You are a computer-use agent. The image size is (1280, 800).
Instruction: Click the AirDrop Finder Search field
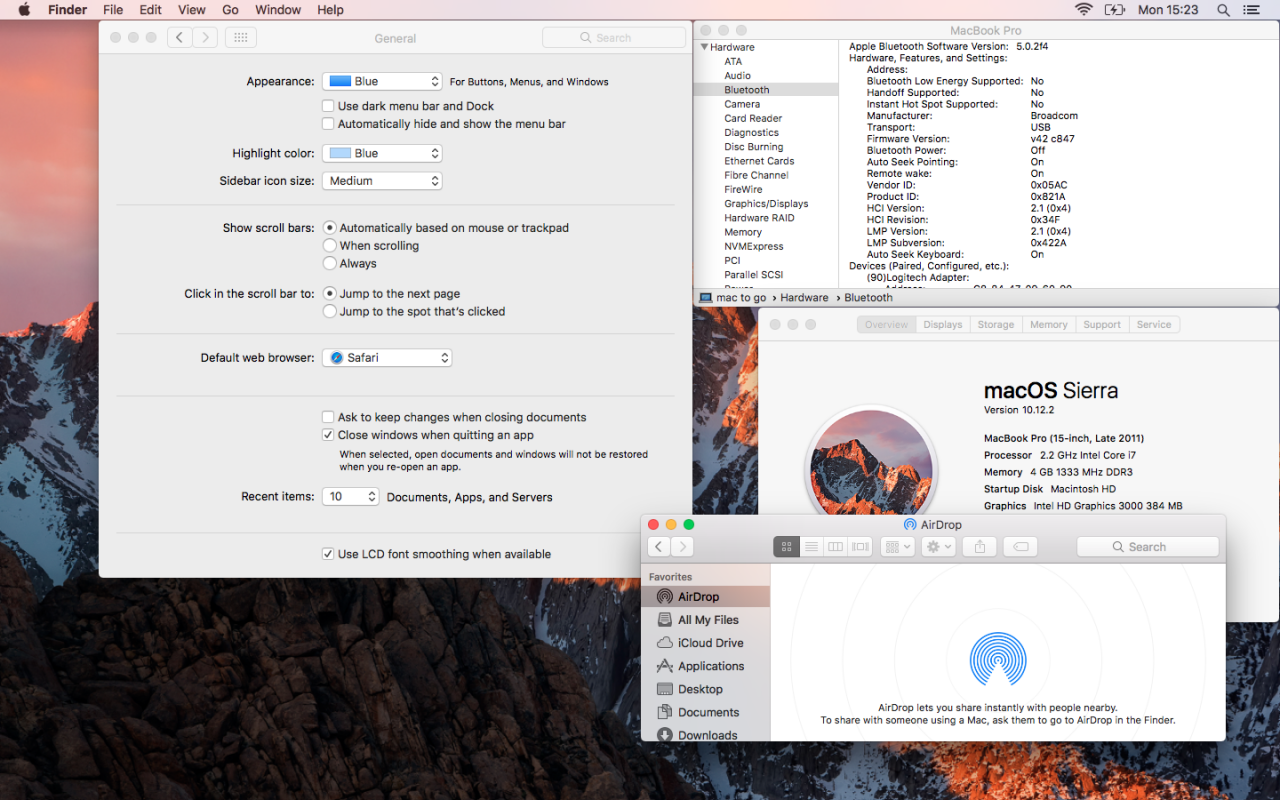point(1148,547)
